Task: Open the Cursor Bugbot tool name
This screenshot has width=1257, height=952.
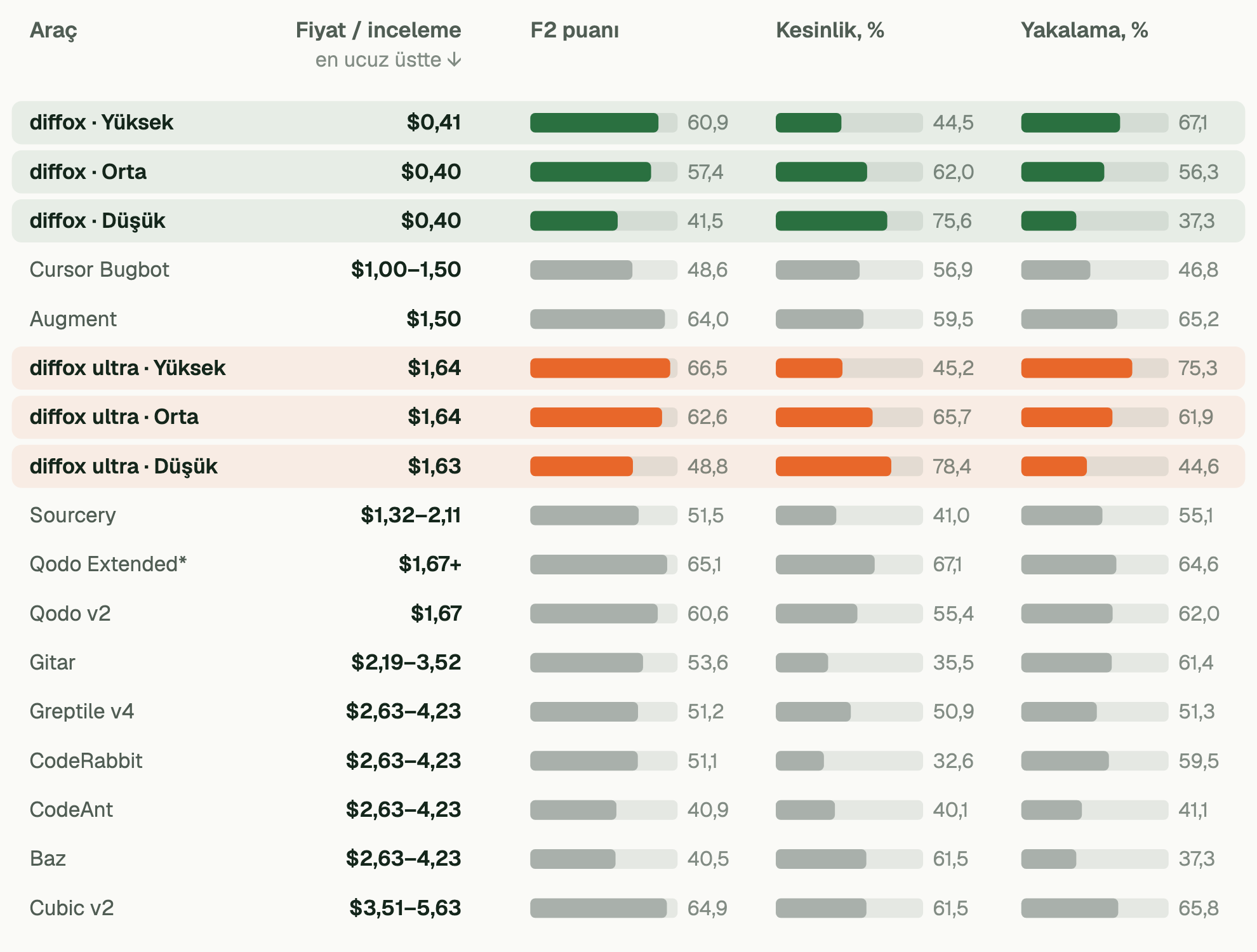Action: (100, 270)
